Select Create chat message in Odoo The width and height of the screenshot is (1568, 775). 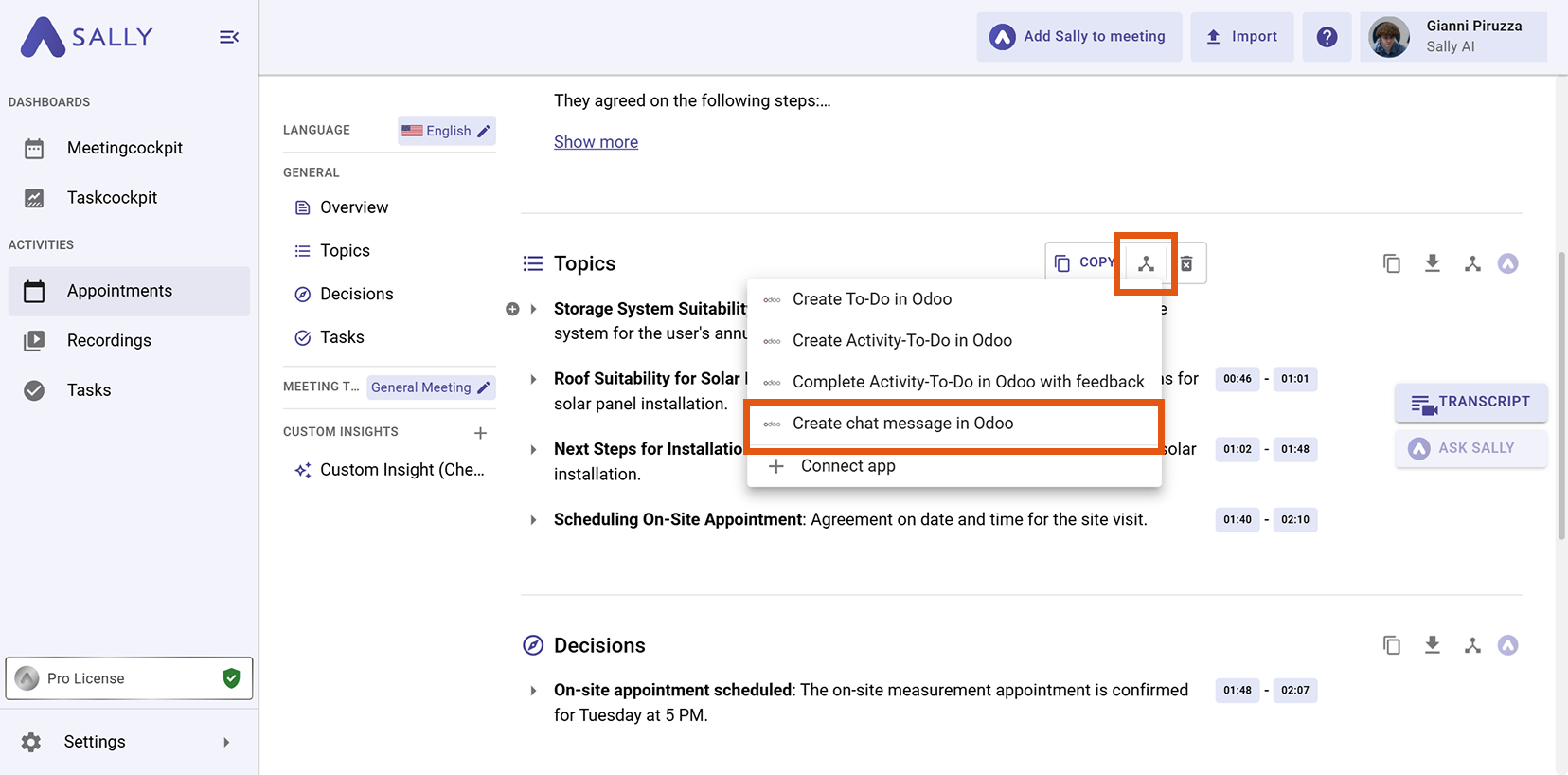click(953, 424)
